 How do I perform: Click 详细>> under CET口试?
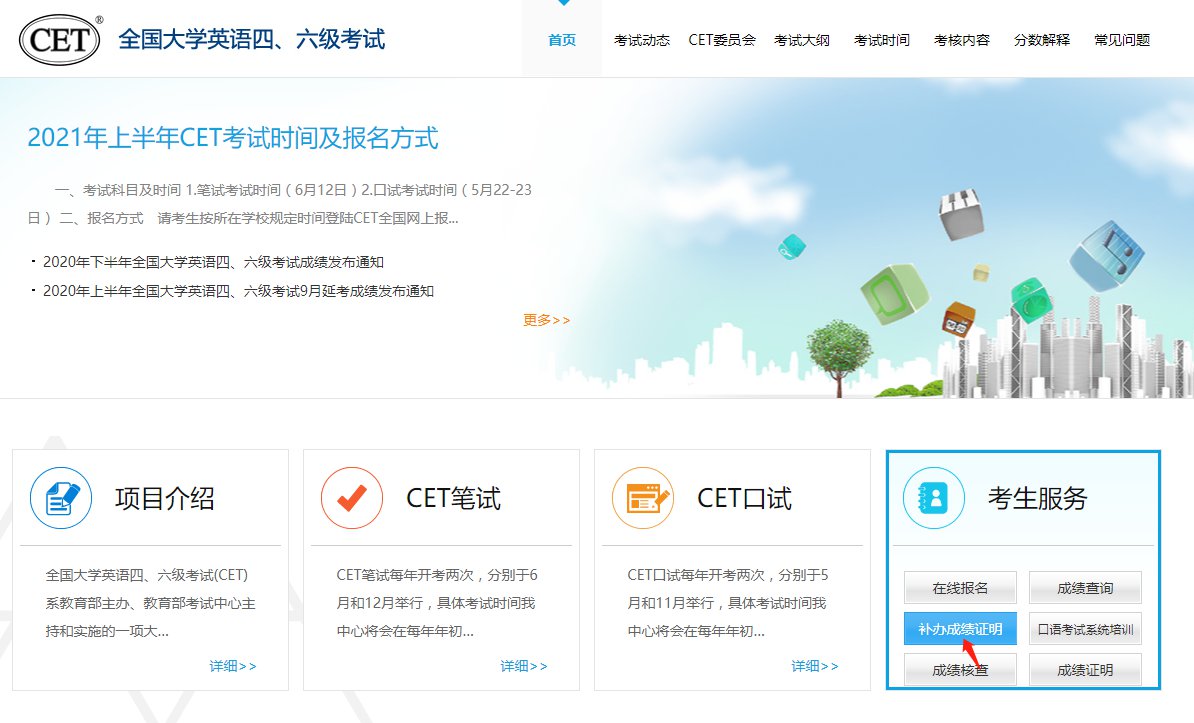(815, 666)
